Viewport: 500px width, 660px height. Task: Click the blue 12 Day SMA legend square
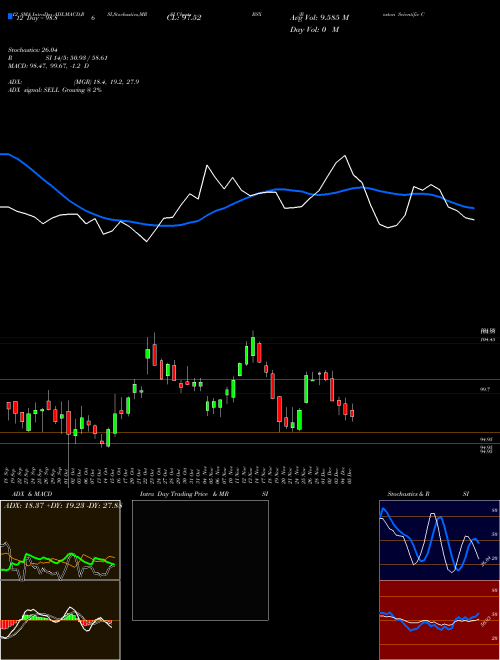pyautogui.click(x=11, y=17)
